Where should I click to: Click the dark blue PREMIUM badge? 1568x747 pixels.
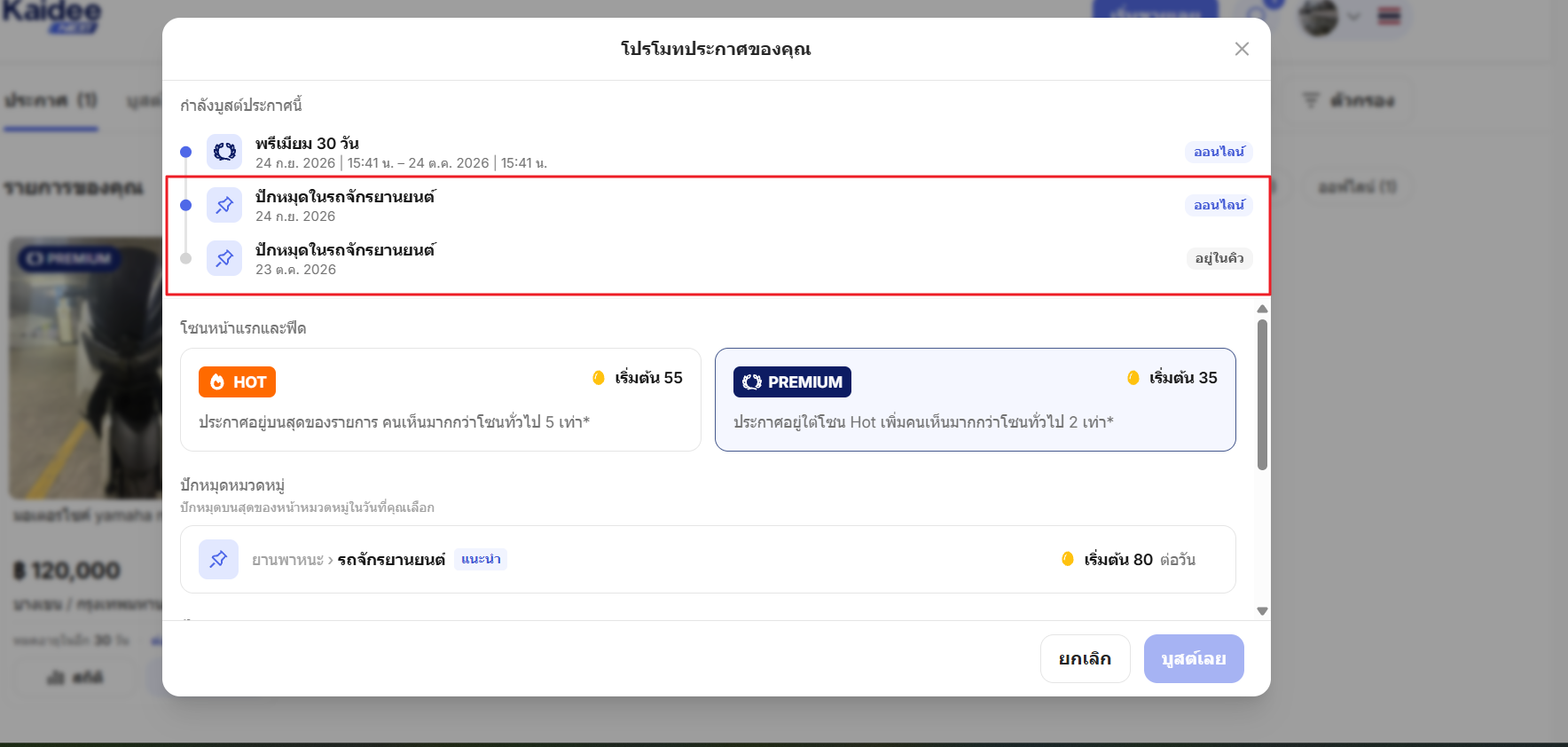pos(792,381)
